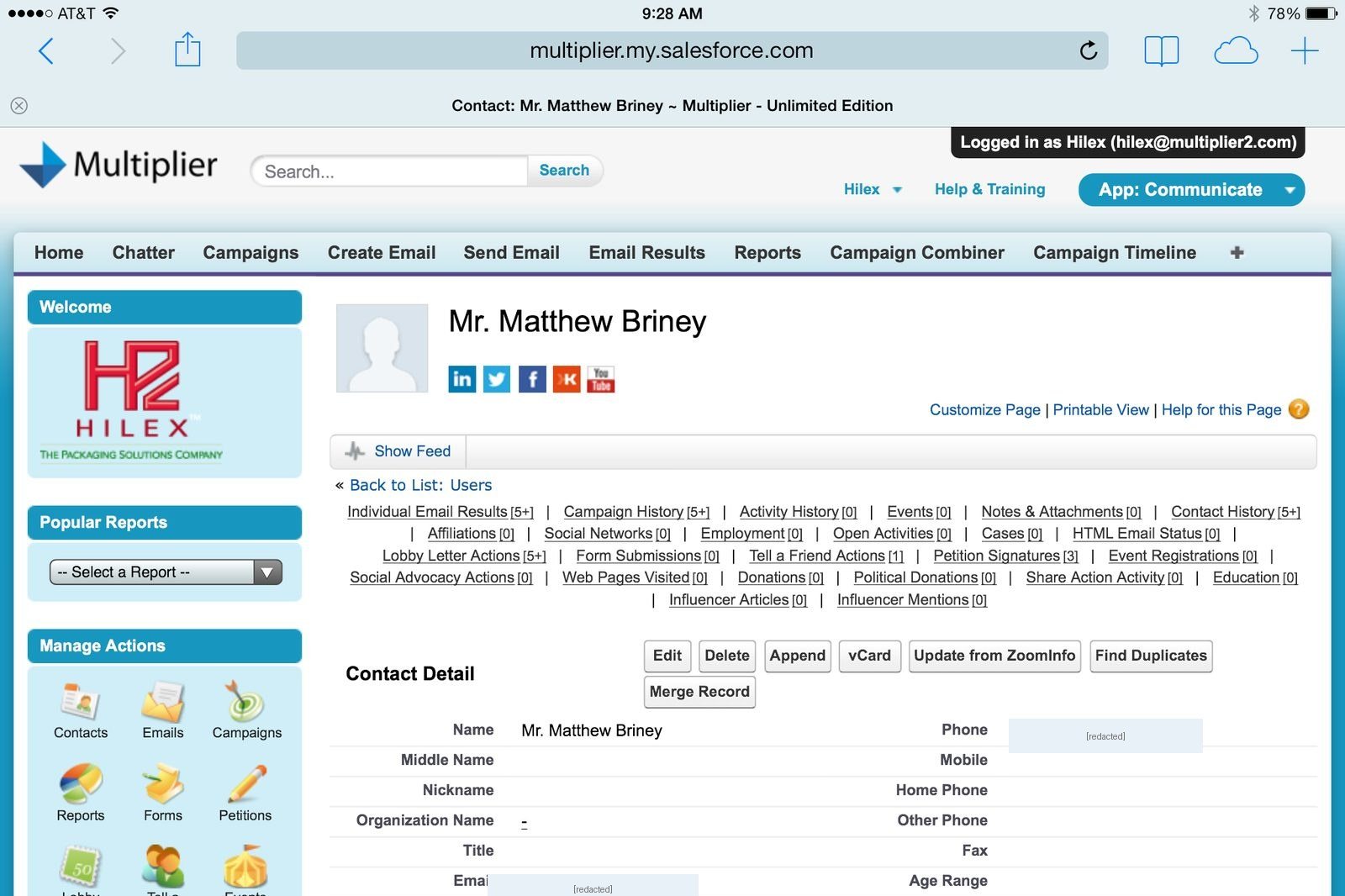1345x896 pixels.
Task: Click the Organization Name dash link
Action: (x=524, y=821)
